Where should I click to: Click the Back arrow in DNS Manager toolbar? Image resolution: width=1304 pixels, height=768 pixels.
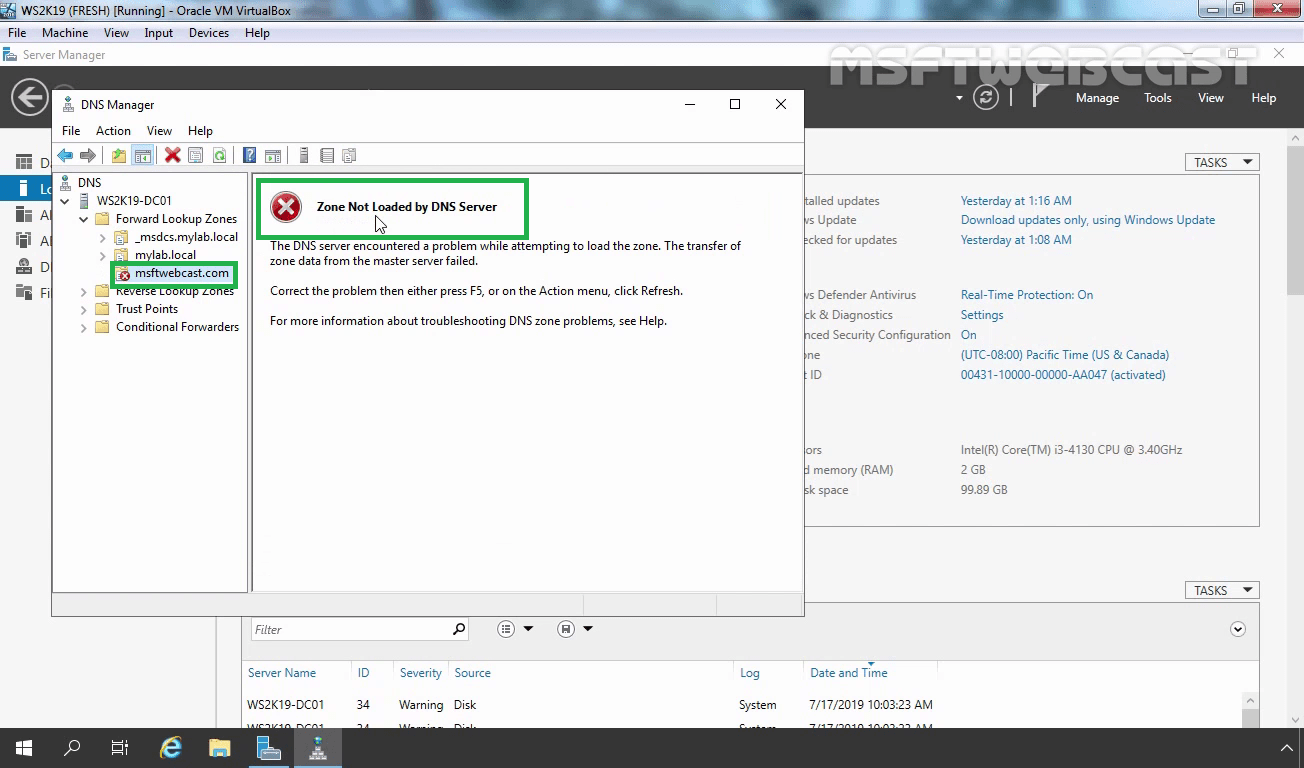point(65,155)
